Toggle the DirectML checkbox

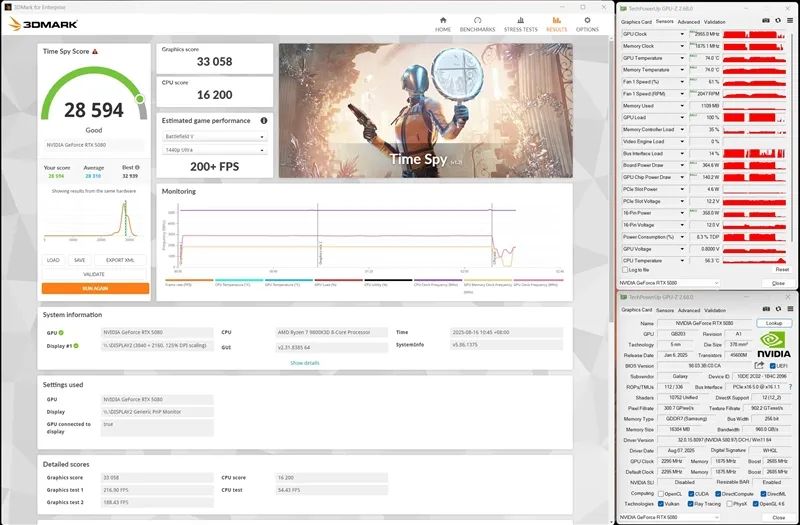763,494
